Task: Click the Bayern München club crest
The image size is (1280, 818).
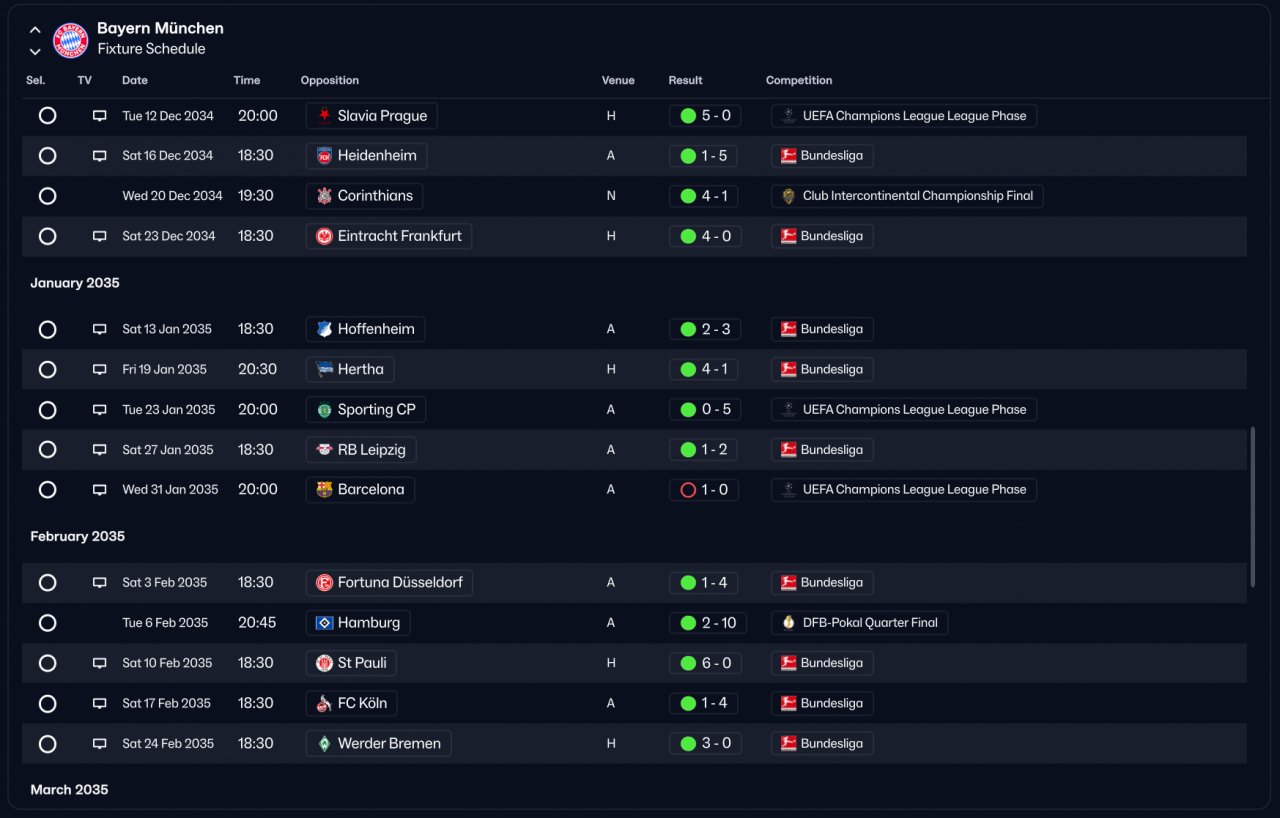Action: 71,40
